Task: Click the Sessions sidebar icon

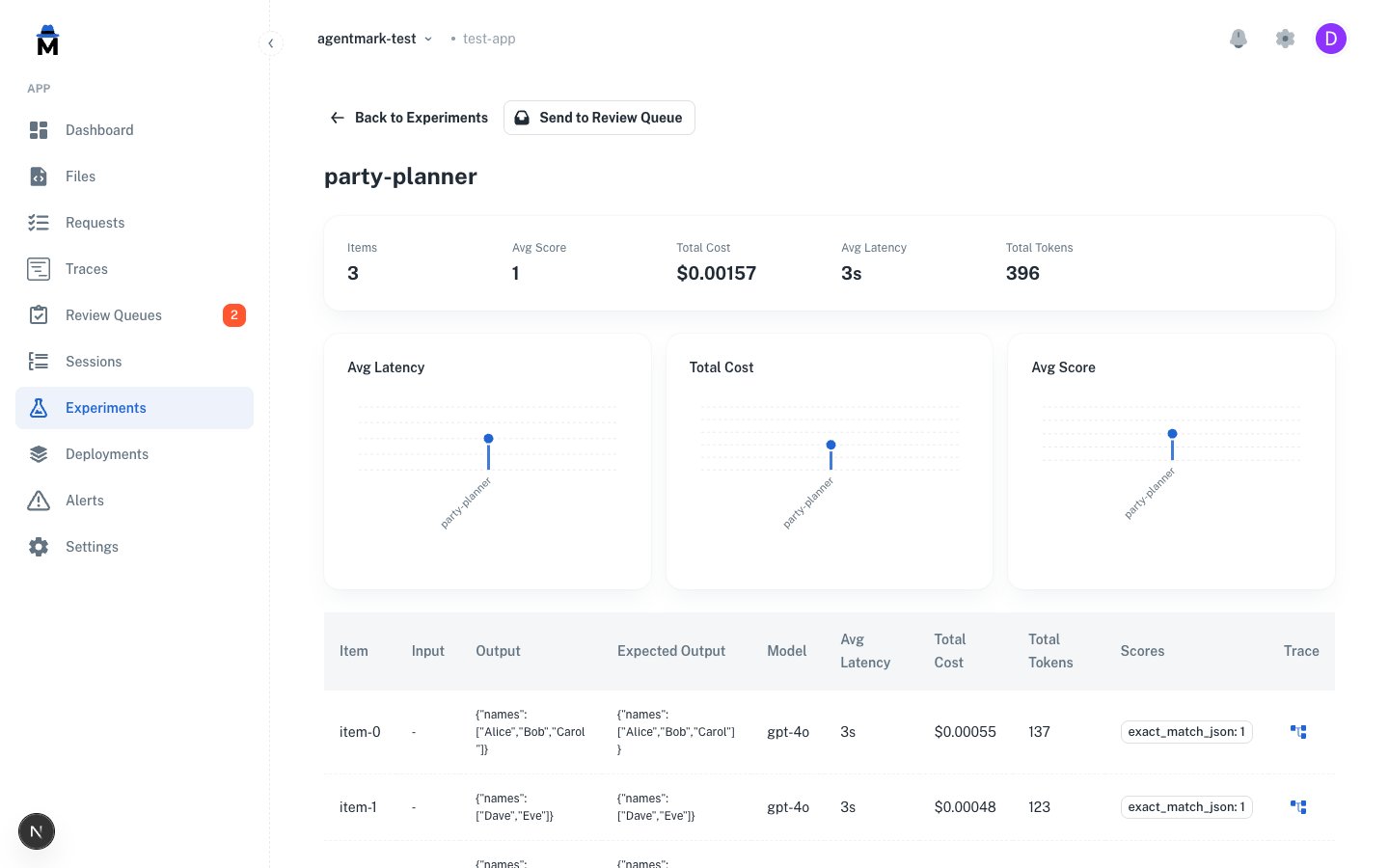Action: (39, 362)
